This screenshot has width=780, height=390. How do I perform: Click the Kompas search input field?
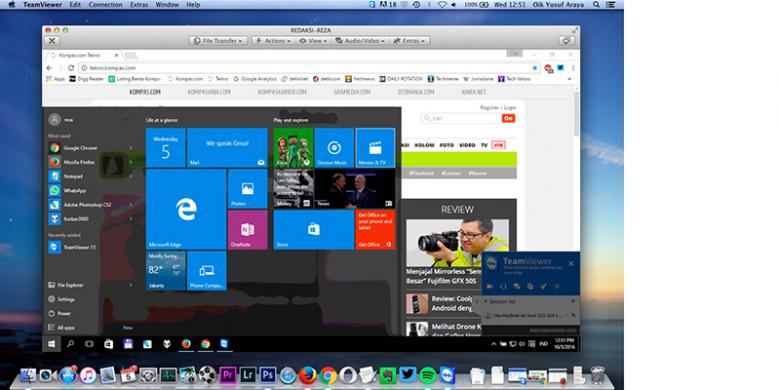click(x=461, y=118)
